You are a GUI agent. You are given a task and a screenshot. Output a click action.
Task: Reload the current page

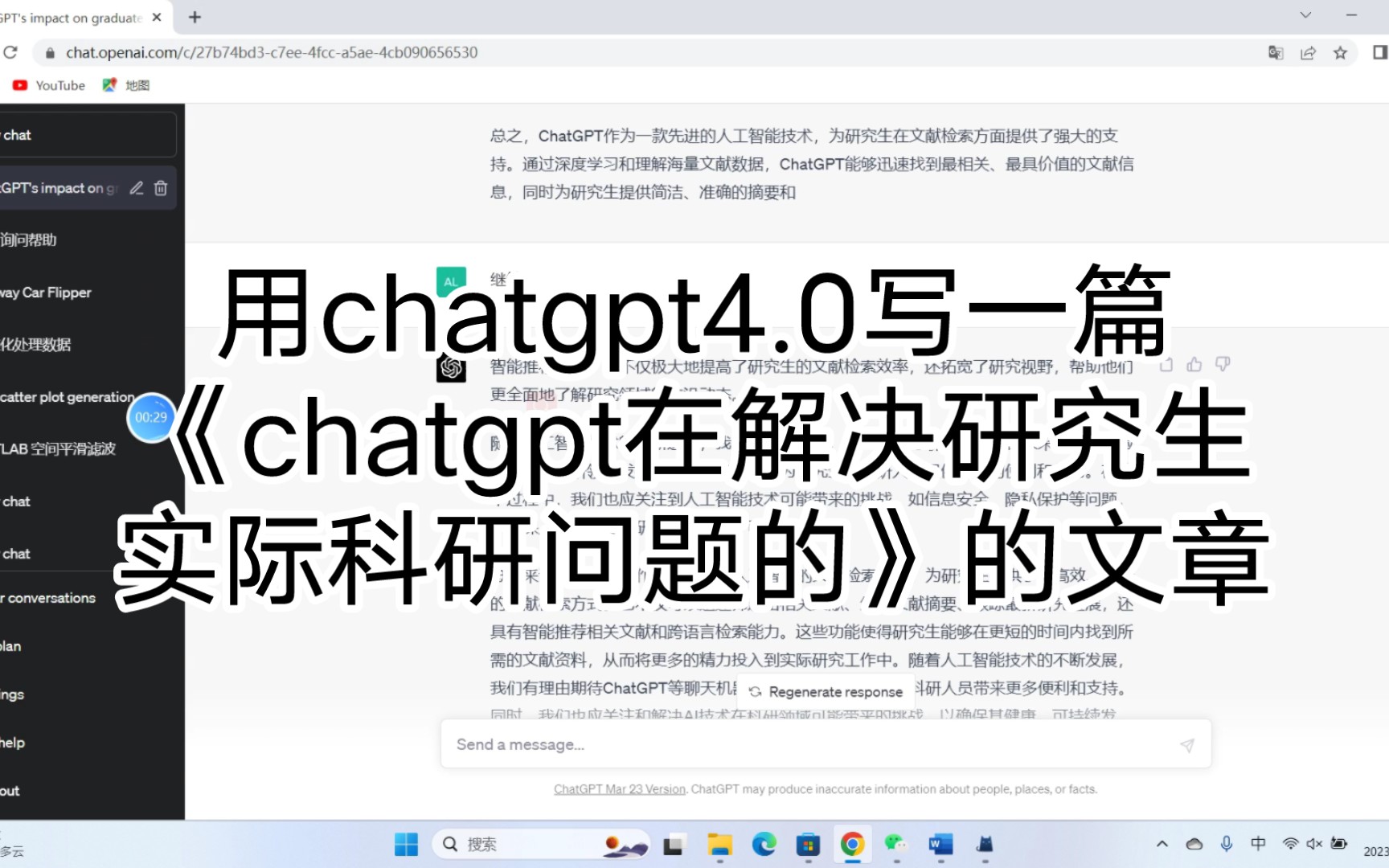(10, 52)
